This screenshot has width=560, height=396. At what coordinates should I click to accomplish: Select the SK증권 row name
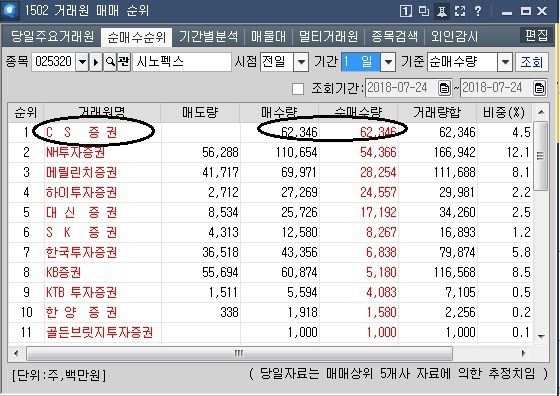81,232
